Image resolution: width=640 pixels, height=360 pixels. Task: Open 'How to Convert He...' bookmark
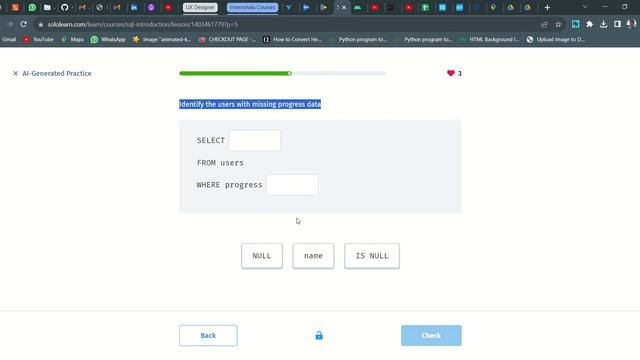click(293, 40)
